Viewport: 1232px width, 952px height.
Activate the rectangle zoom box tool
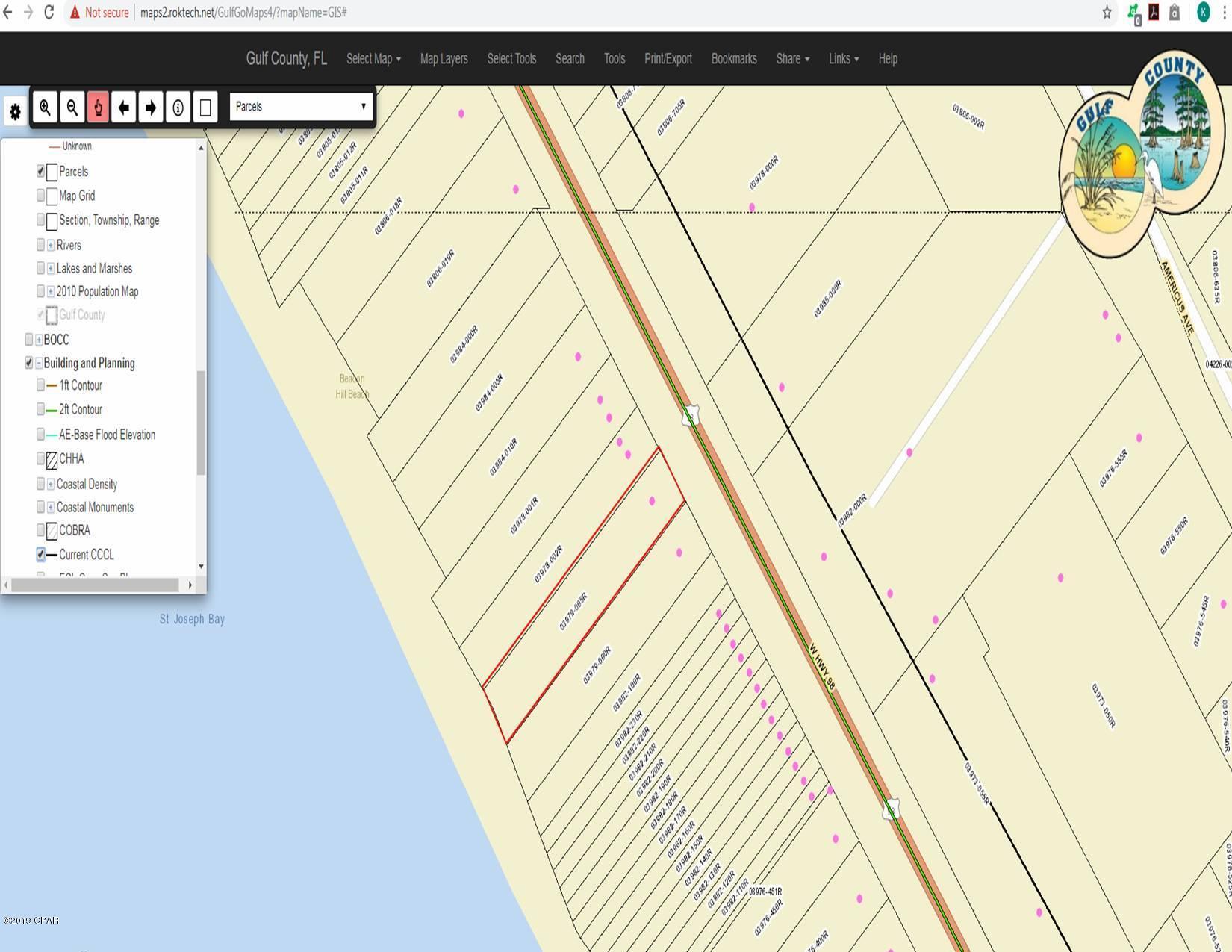[x=205, y=108]
